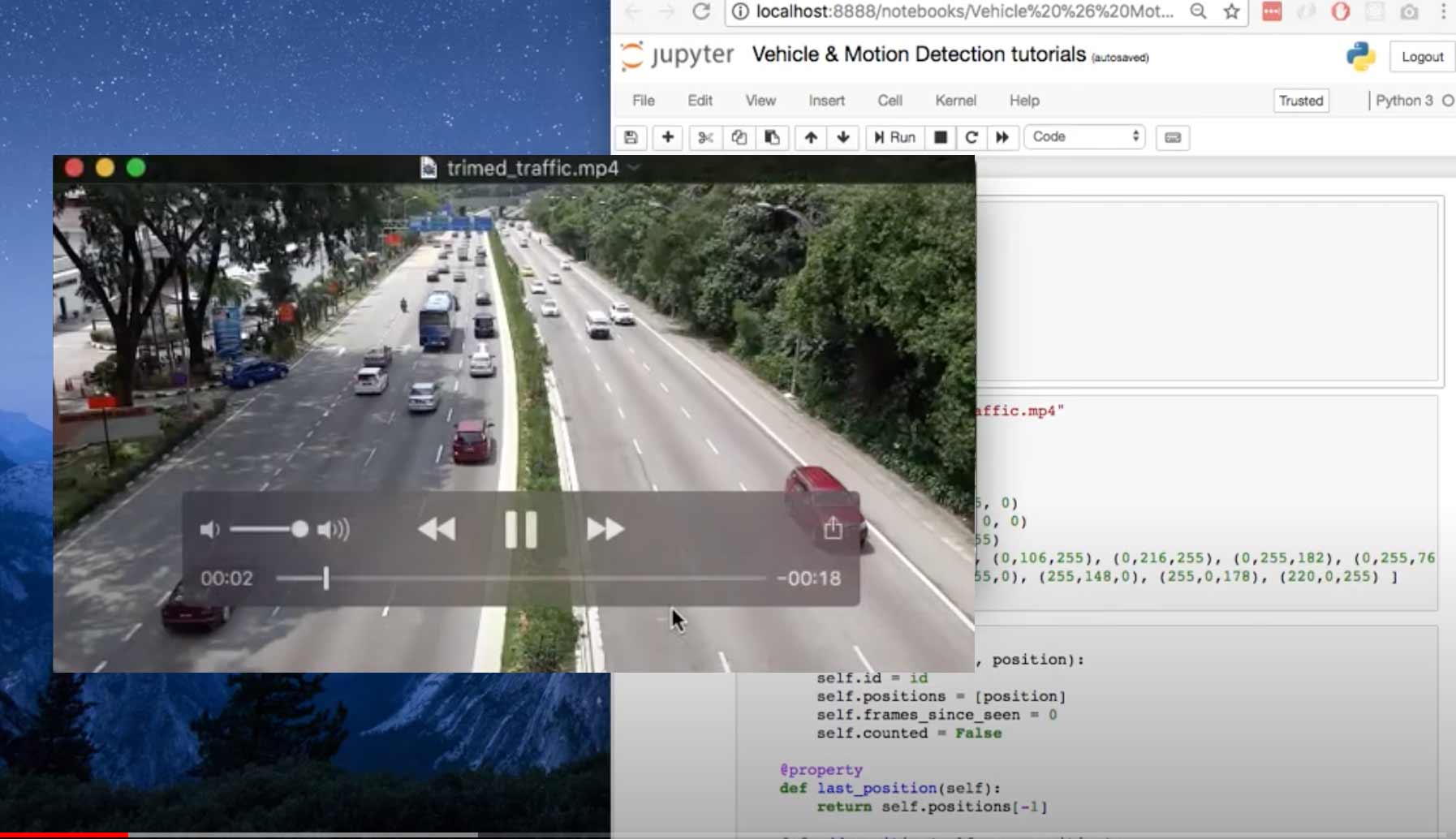
Task: Click the browser address bar
Action: [x=966, y=11]
